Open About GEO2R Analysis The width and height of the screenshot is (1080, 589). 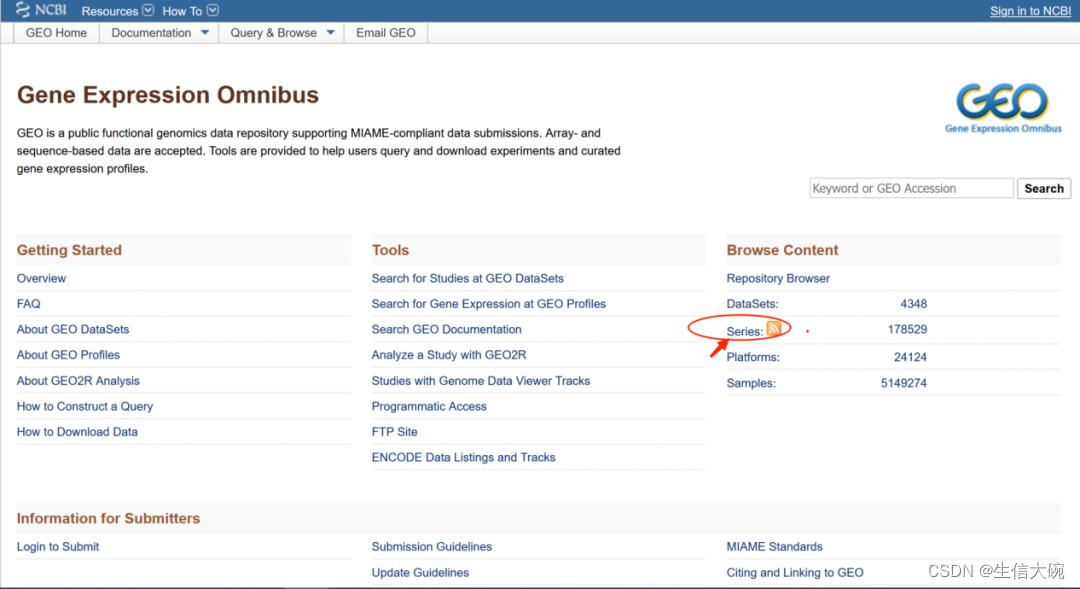[78, 381]
